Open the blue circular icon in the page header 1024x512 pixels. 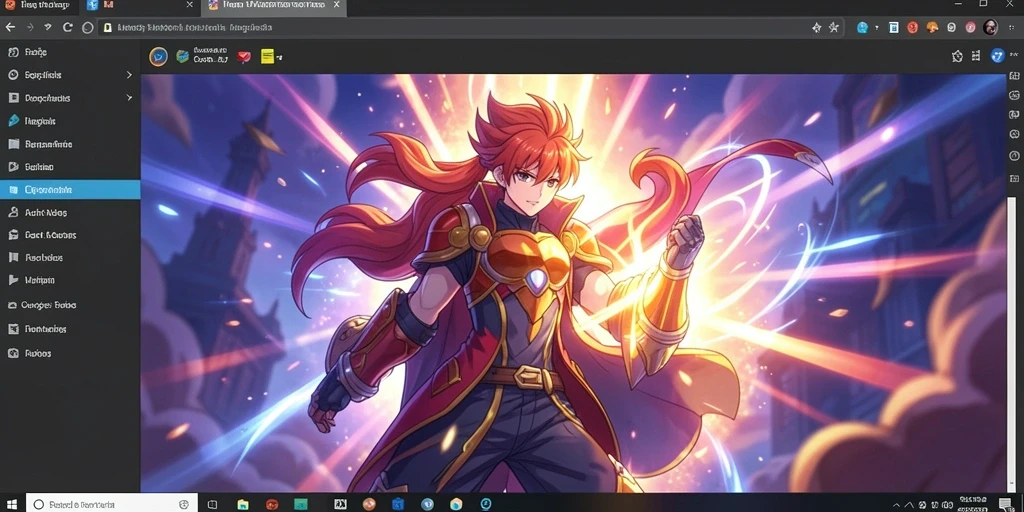point(158,57)
